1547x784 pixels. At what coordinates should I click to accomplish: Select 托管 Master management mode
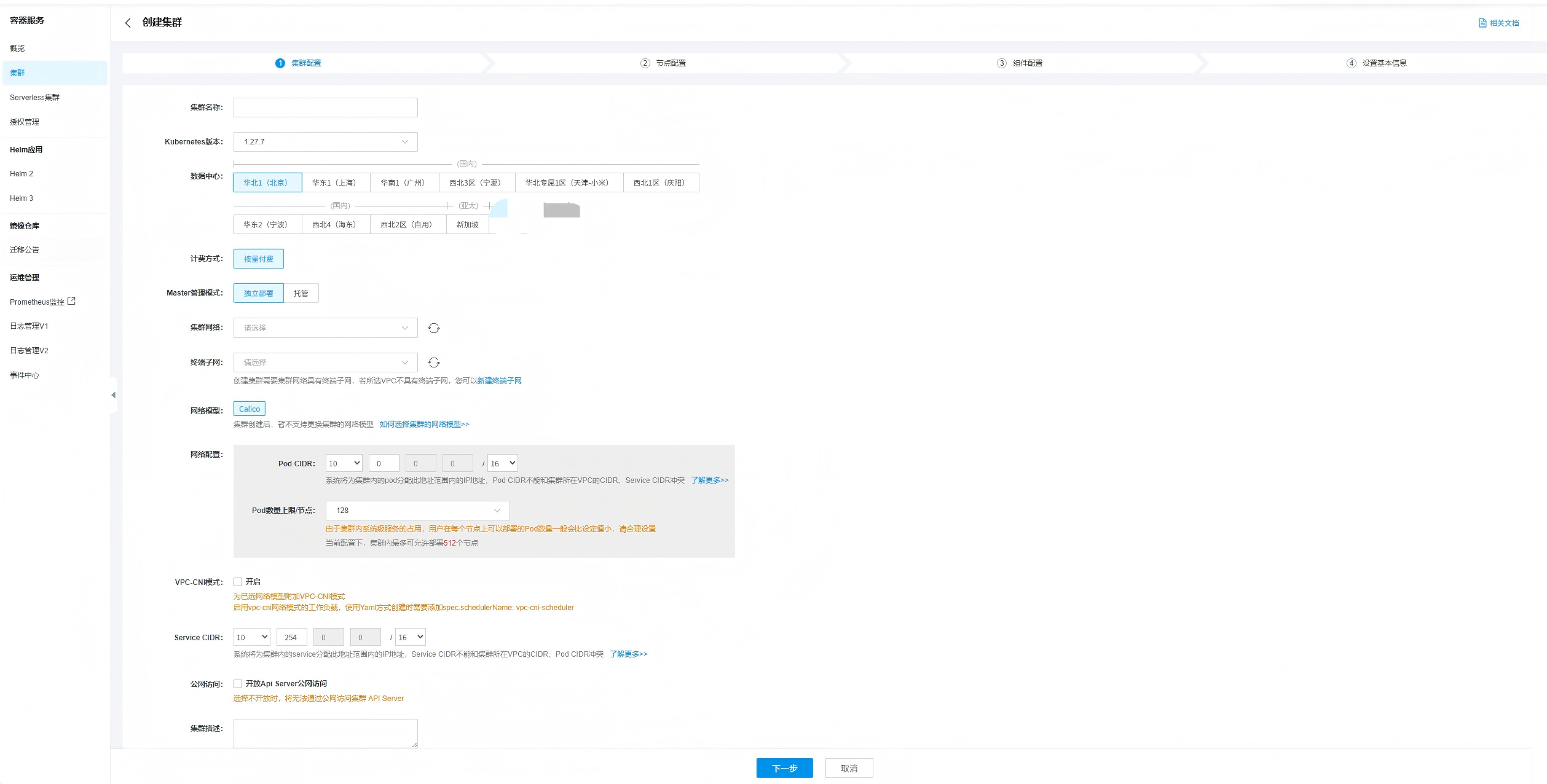click(301, 293)
